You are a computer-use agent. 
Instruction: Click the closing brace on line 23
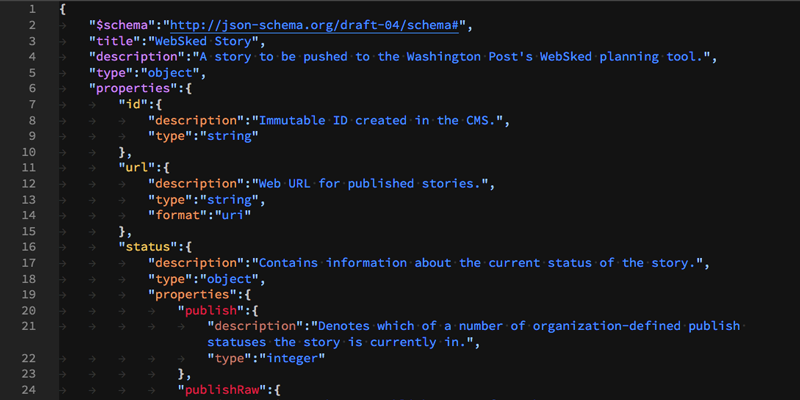click(181, 373)
